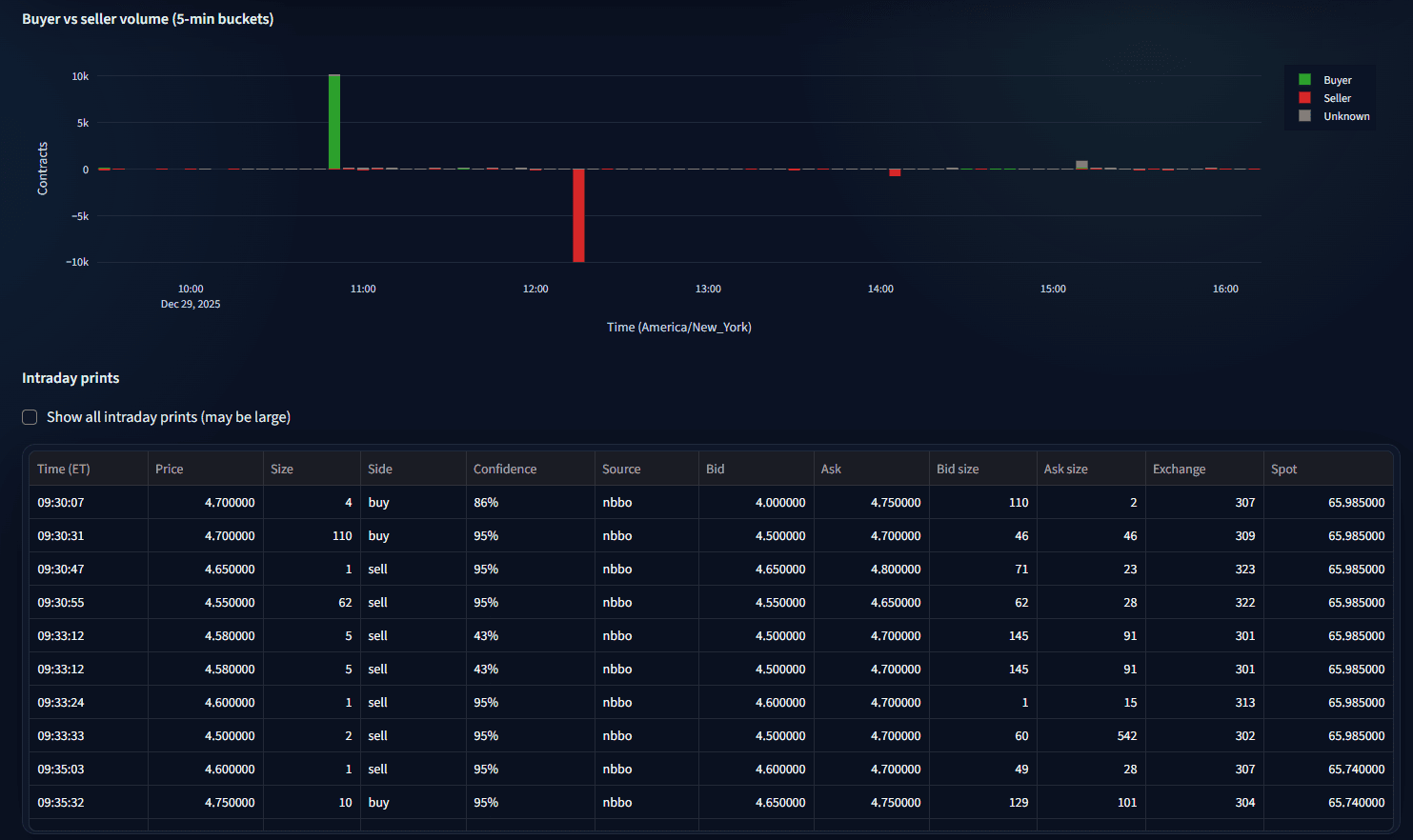The image size is (1413, 840).
Task: Sort table by the Price column
Action: 170,469
